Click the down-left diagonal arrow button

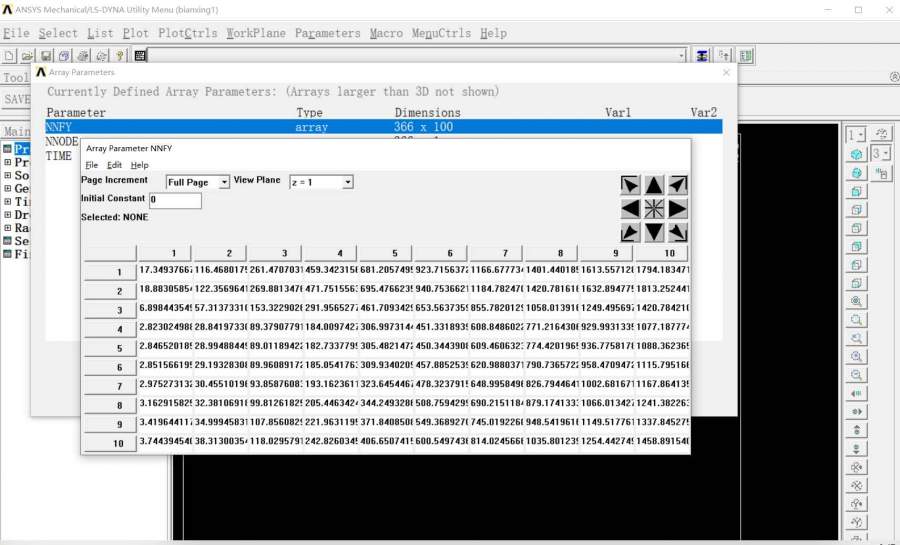pos(630,232)
